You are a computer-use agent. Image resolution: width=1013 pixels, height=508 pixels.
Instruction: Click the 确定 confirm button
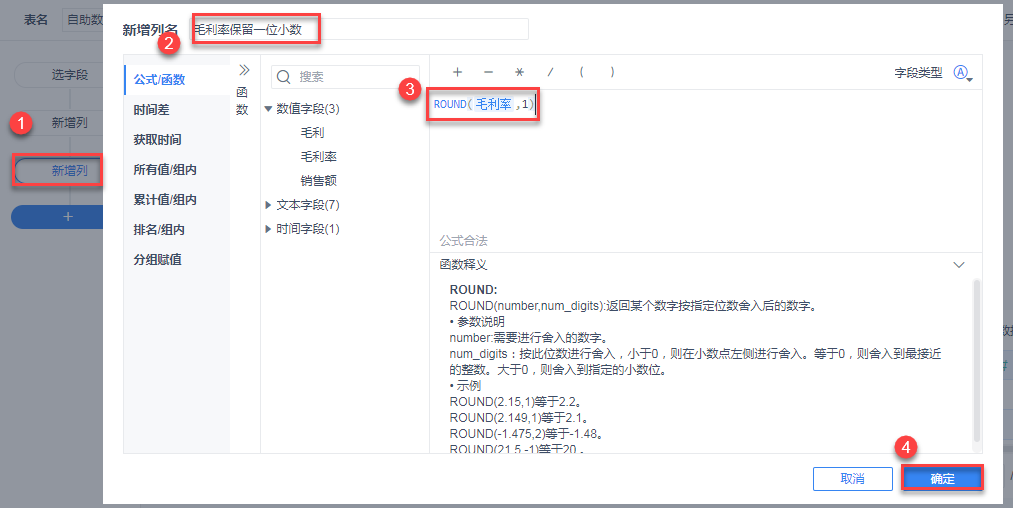point(942,479)
